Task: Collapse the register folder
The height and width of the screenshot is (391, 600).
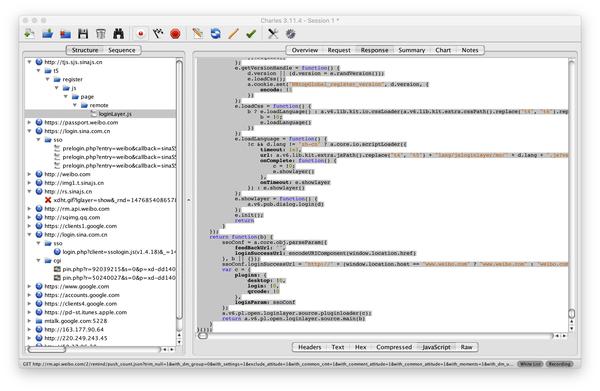Action: click(48, 79)
